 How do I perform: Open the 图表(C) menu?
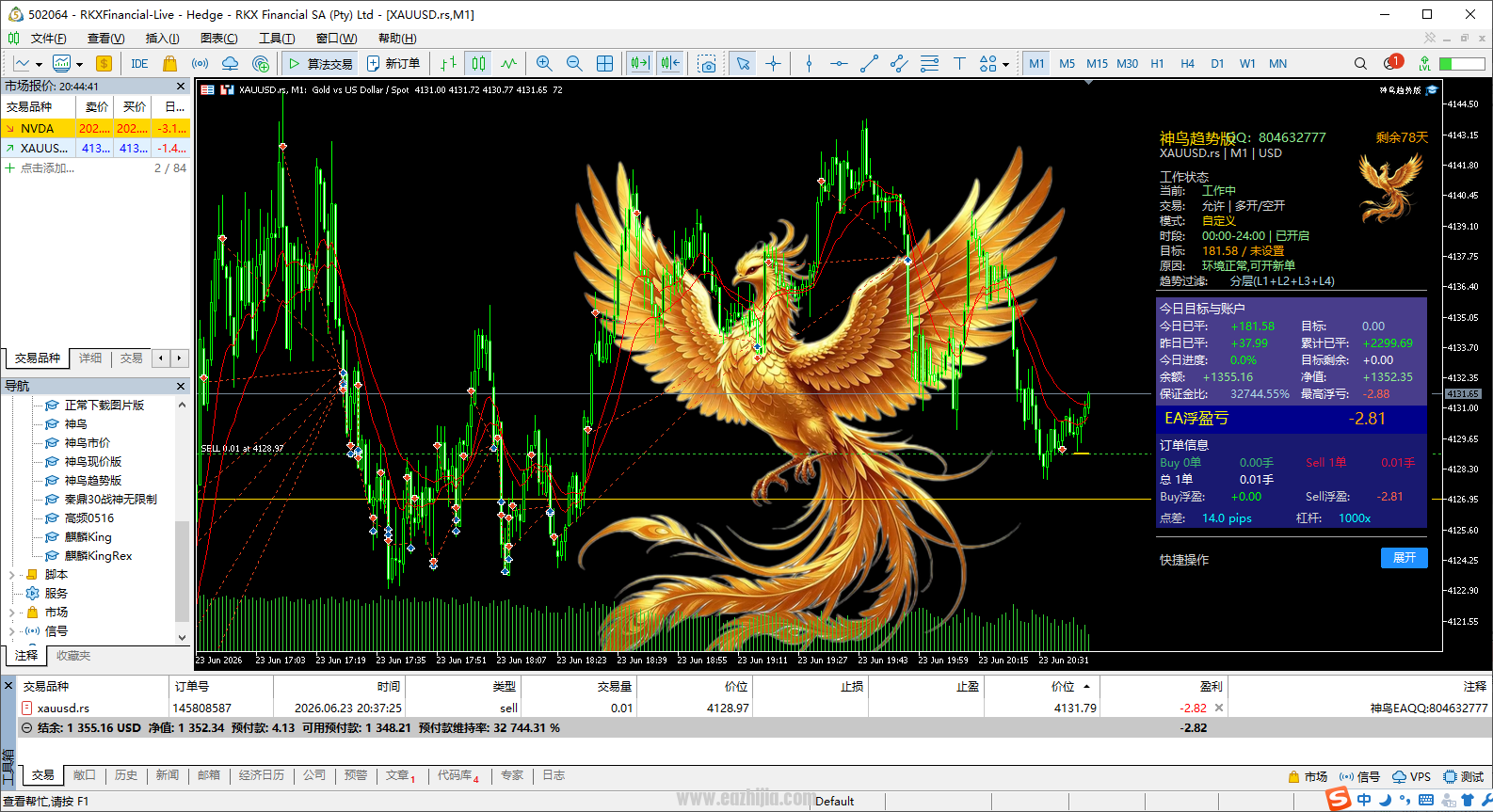coord(219,39)
